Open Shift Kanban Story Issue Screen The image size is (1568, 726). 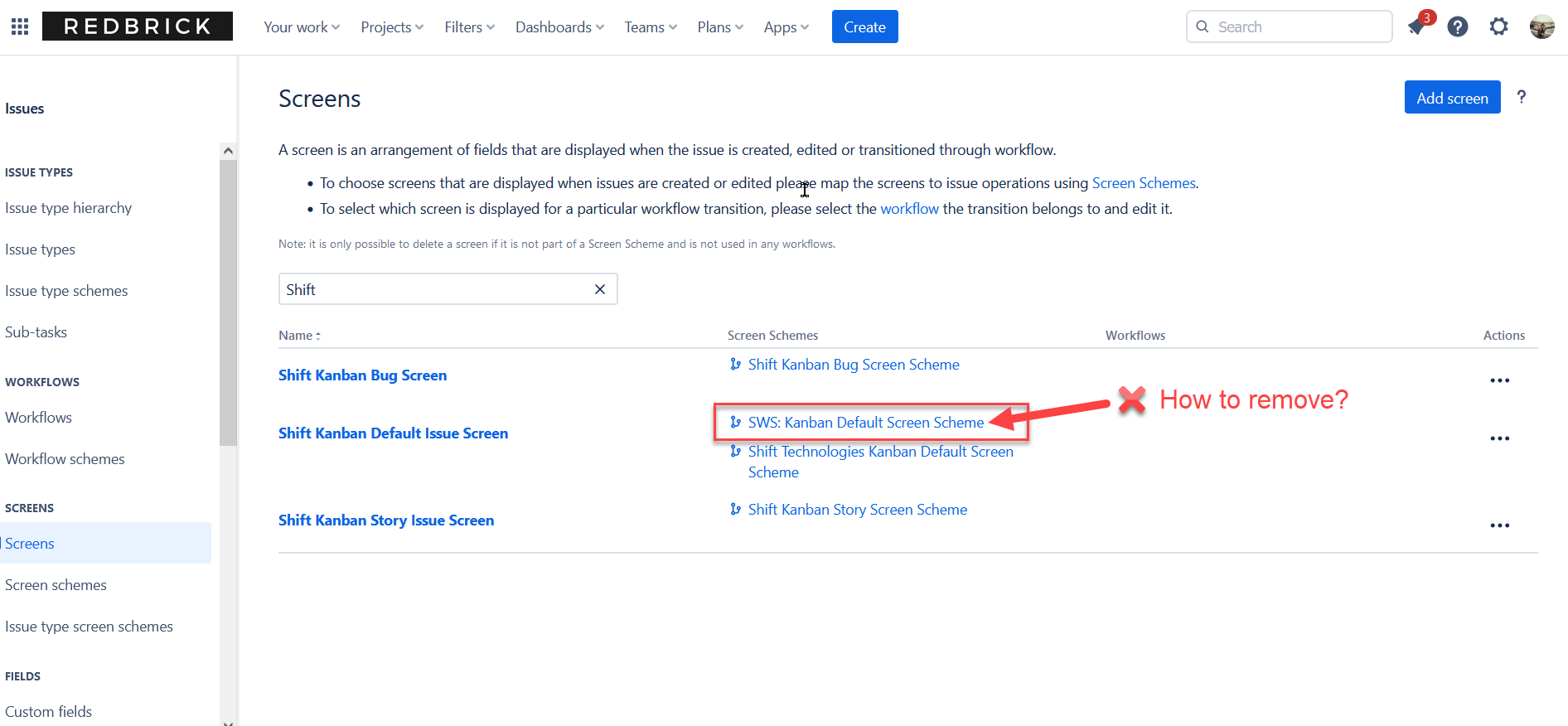click(x=386, y=520)
